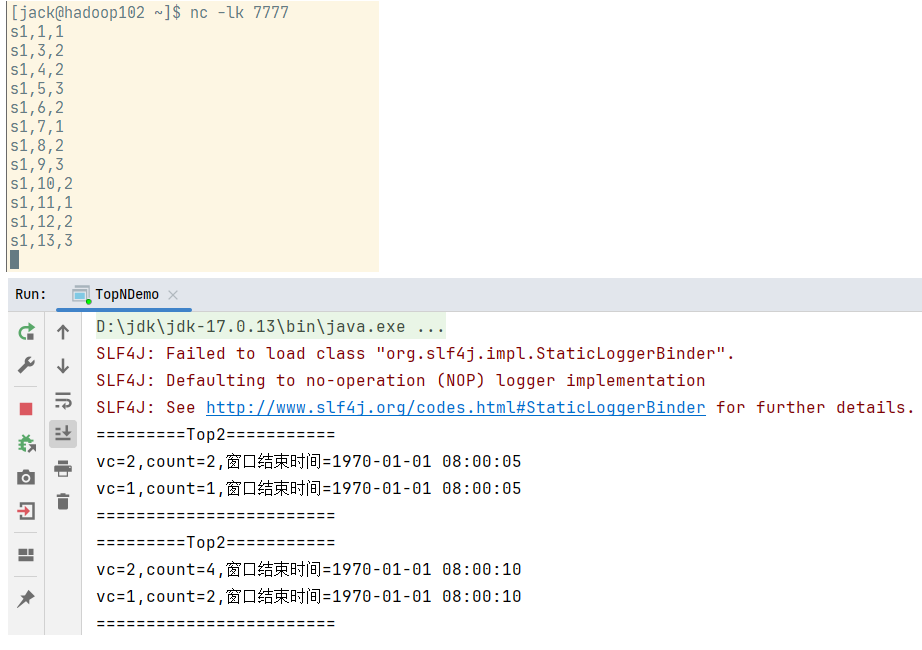Navigate up the stack trace
The width and height of the screenshot is (922, 650).
[x=63, y=332]
